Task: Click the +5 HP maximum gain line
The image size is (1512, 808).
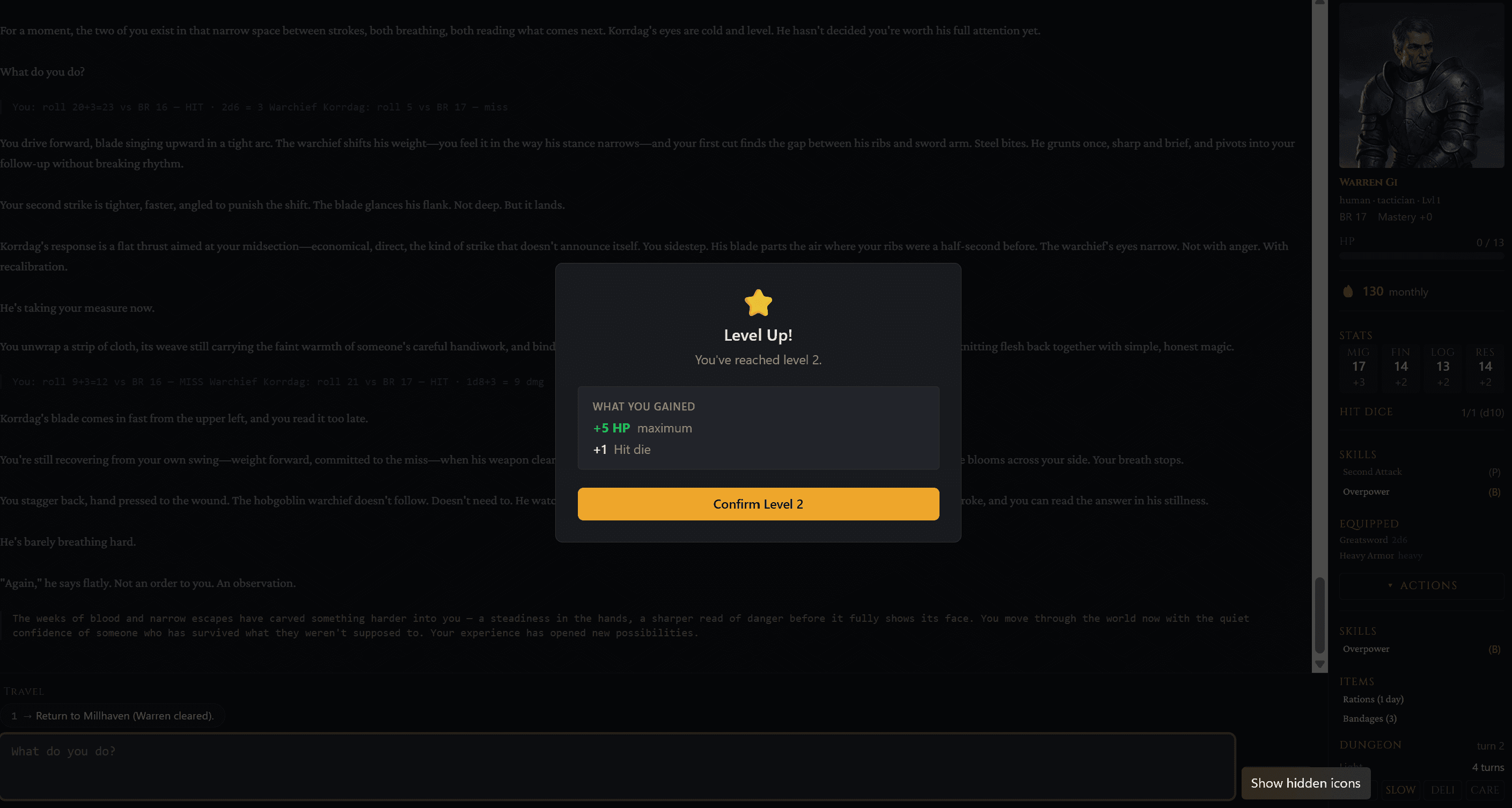Action: click(642, 428)
